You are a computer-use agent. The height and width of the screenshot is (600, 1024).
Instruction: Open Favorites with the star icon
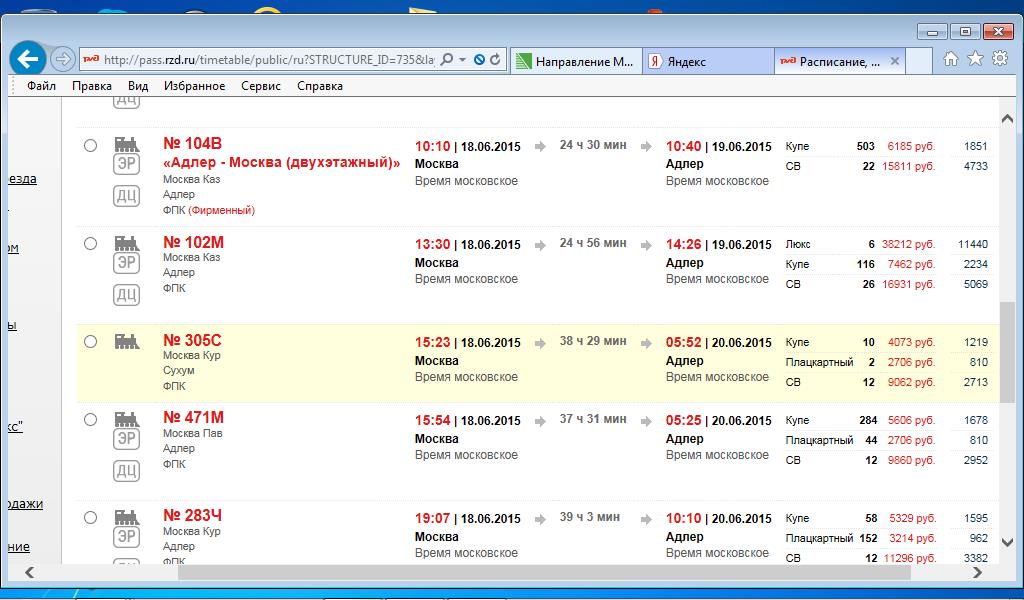[975, 60]
